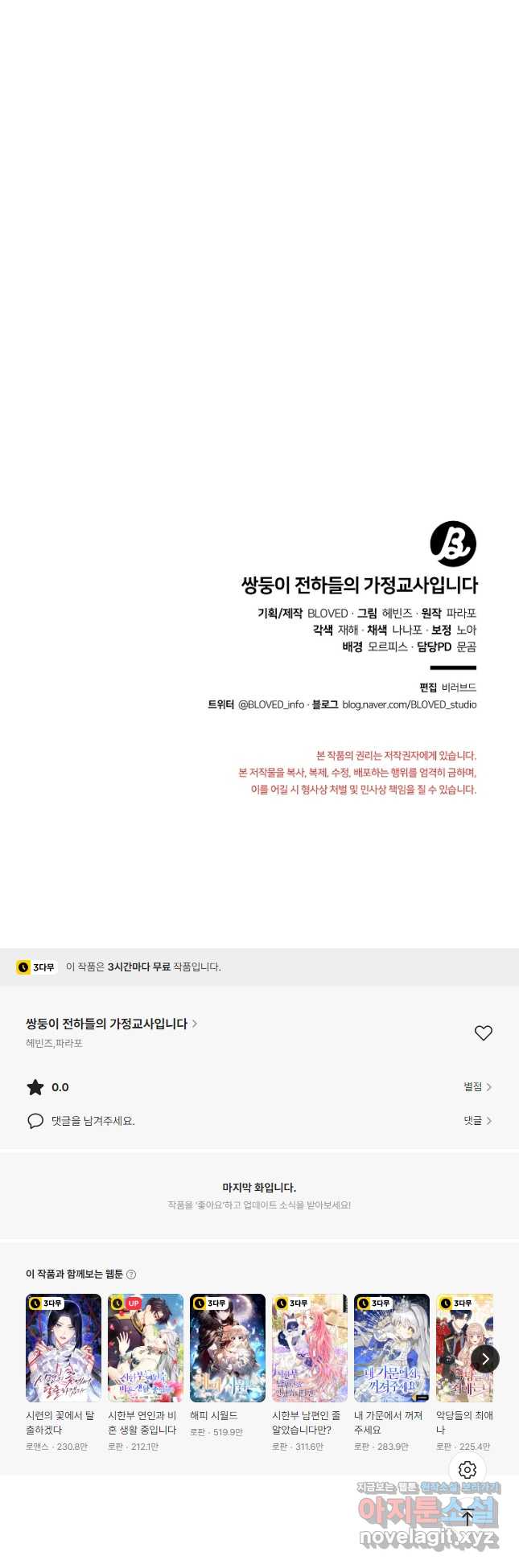This screenshot has height=1568, width=519.
Task: Show next recommended webtoons with the arrow
Action: (484, 1359)
